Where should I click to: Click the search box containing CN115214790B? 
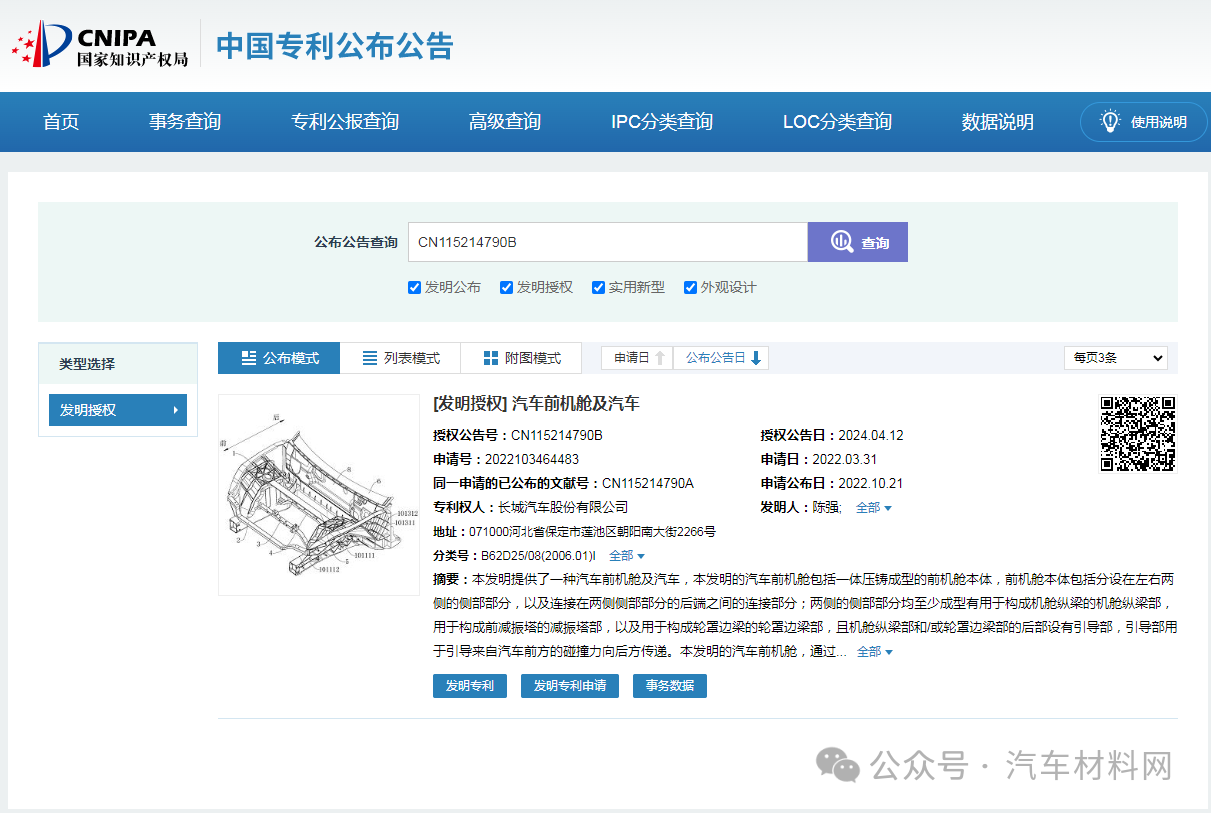tap(607, 242)
